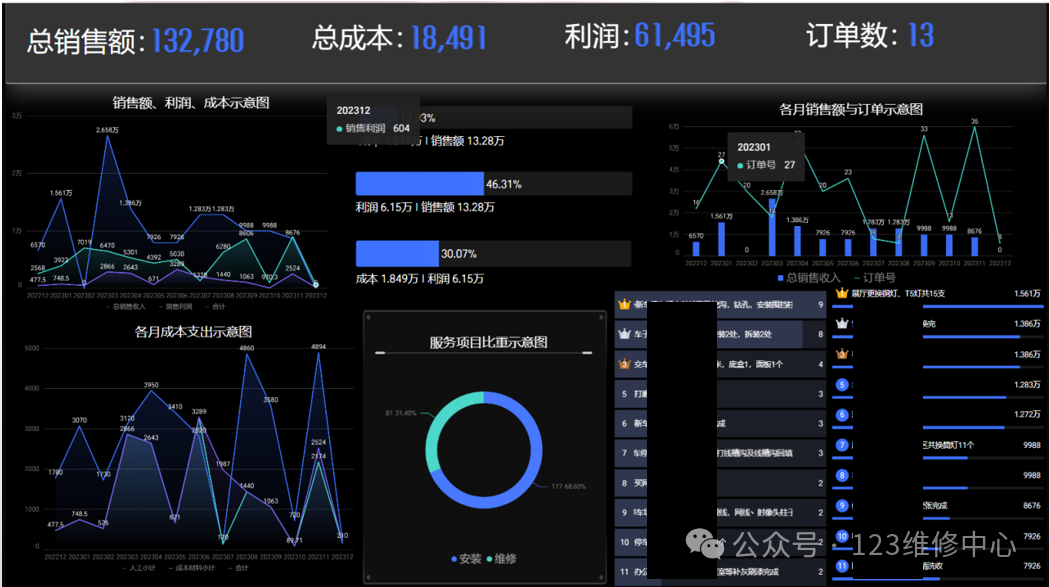
Task: Click the blue rank badge numbered 11
Action: (x=841, y=565)
